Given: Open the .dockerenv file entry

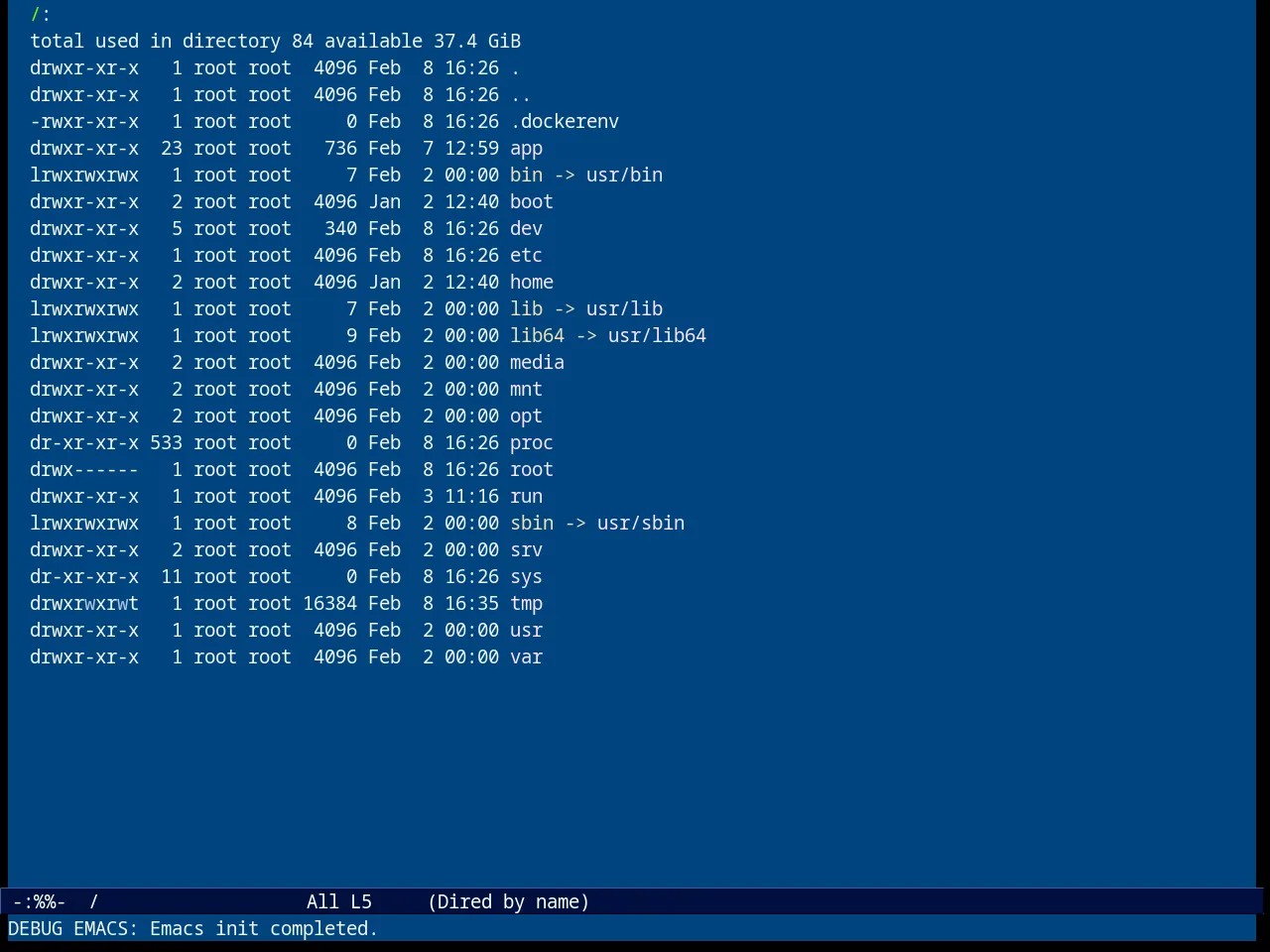Looking at the screenshot, I should 565,122.
